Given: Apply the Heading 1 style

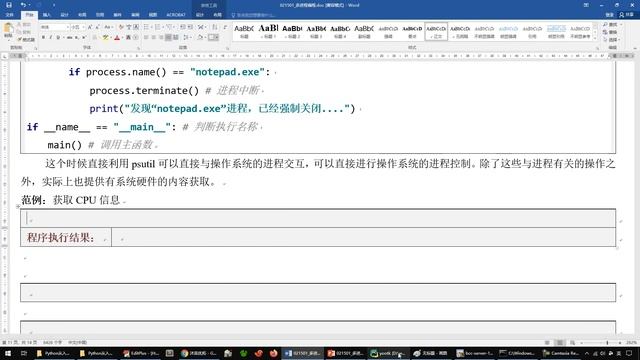Looking at the screenshot, I should click(268, 31).
